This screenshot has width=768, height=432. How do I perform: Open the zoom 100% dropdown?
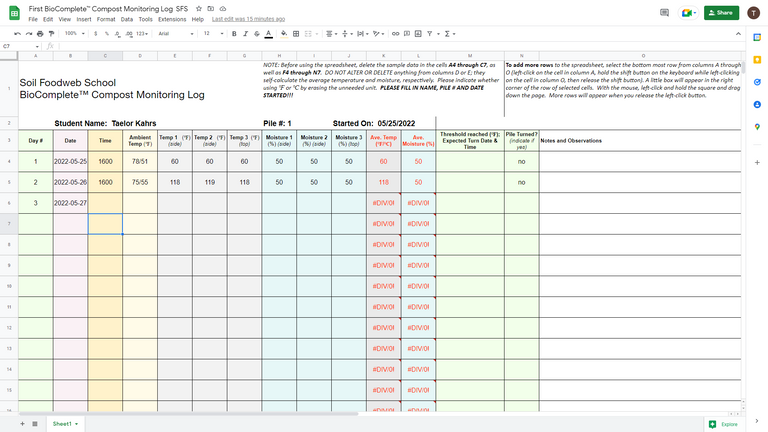click(x=74, y=34)
